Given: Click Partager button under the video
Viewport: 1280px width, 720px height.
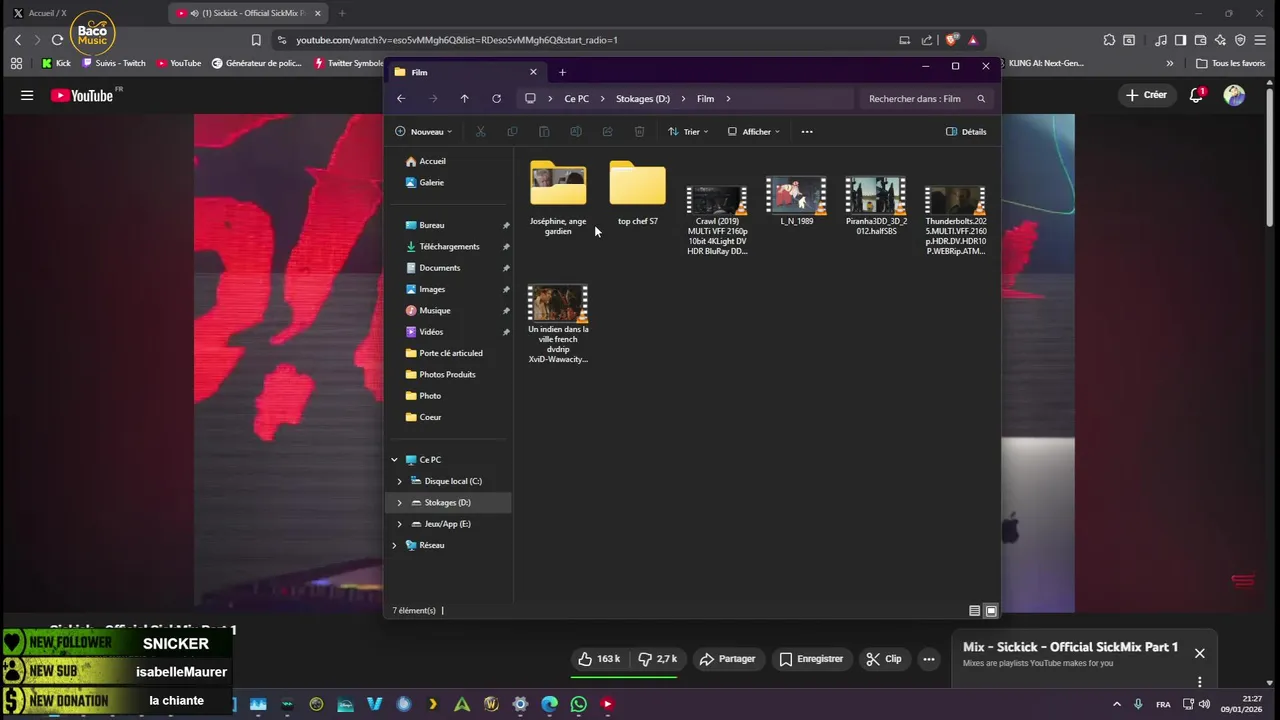Looking at the screenshot, I should coord(727,659).
